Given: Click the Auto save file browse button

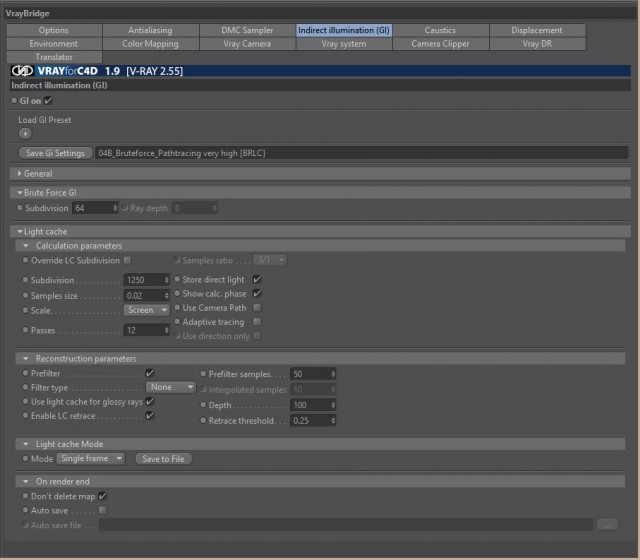Looking at the screenshot, I should tap(607, 524).
